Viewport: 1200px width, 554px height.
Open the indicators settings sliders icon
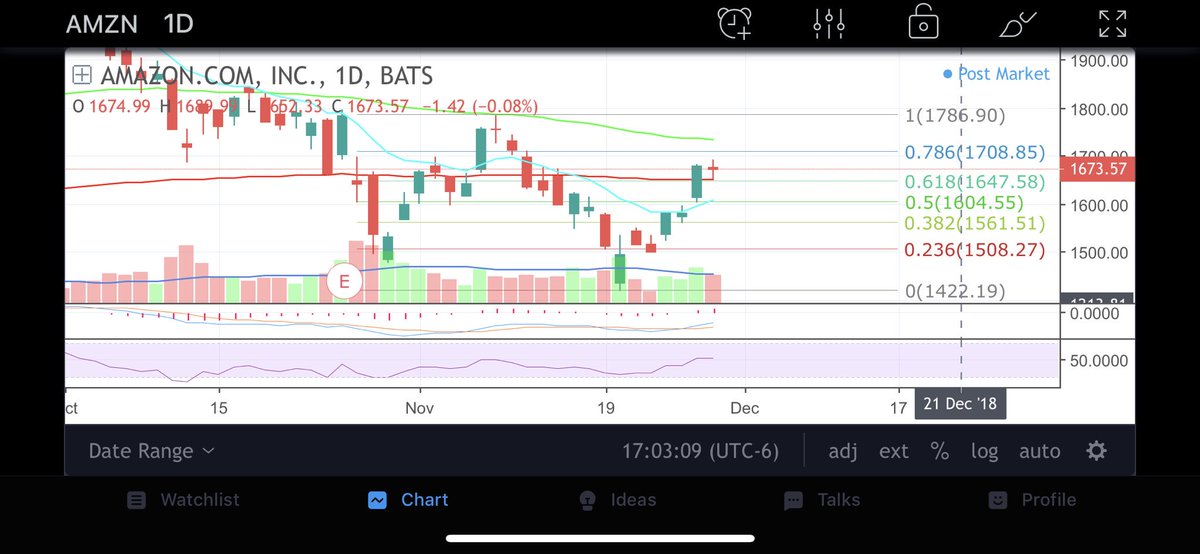(x=830, y=22)
